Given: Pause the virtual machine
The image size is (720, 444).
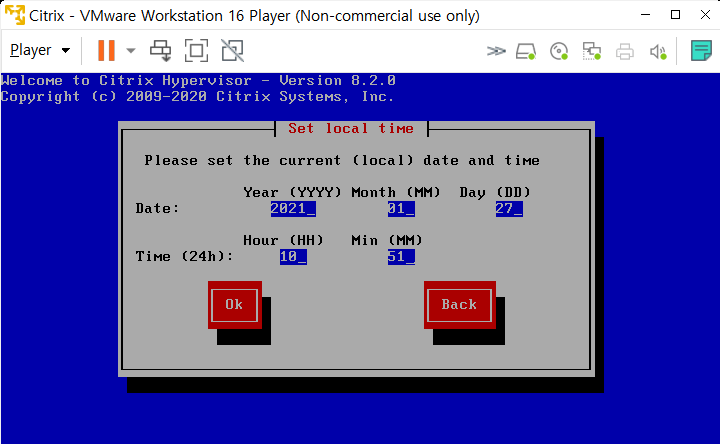Looking at the screenshot, I should coord(106,51).
